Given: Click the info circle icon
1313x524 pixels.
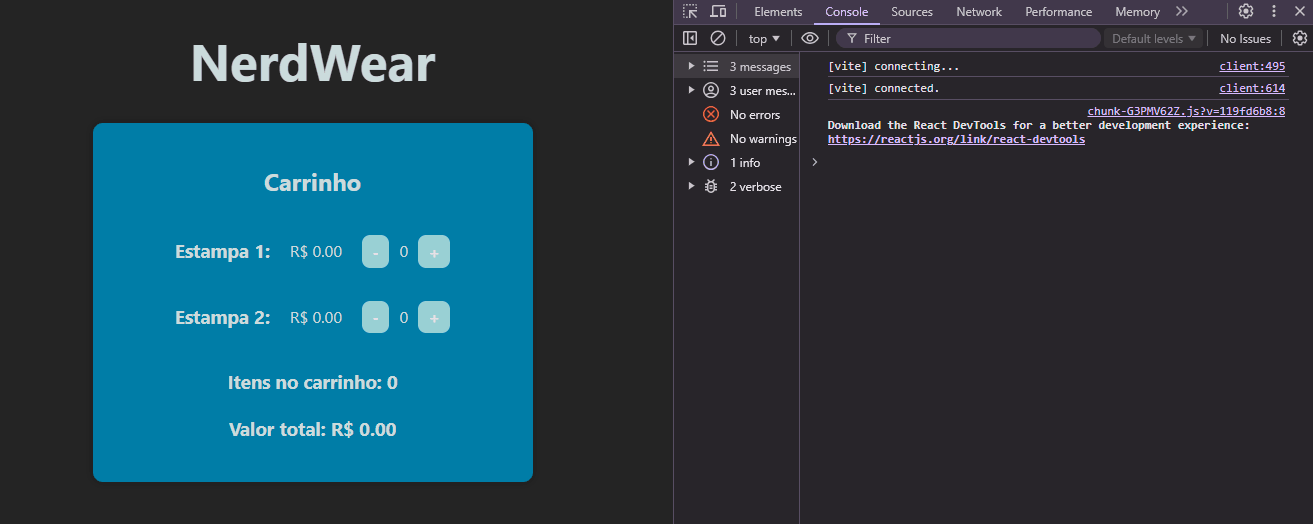Looking at the screenshot, I should 711,162.
